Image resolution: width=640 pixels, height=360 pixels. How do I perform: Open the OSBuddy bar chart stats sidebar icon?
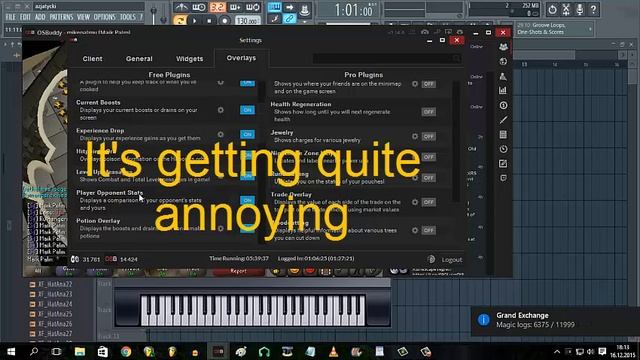coord(503,91)
